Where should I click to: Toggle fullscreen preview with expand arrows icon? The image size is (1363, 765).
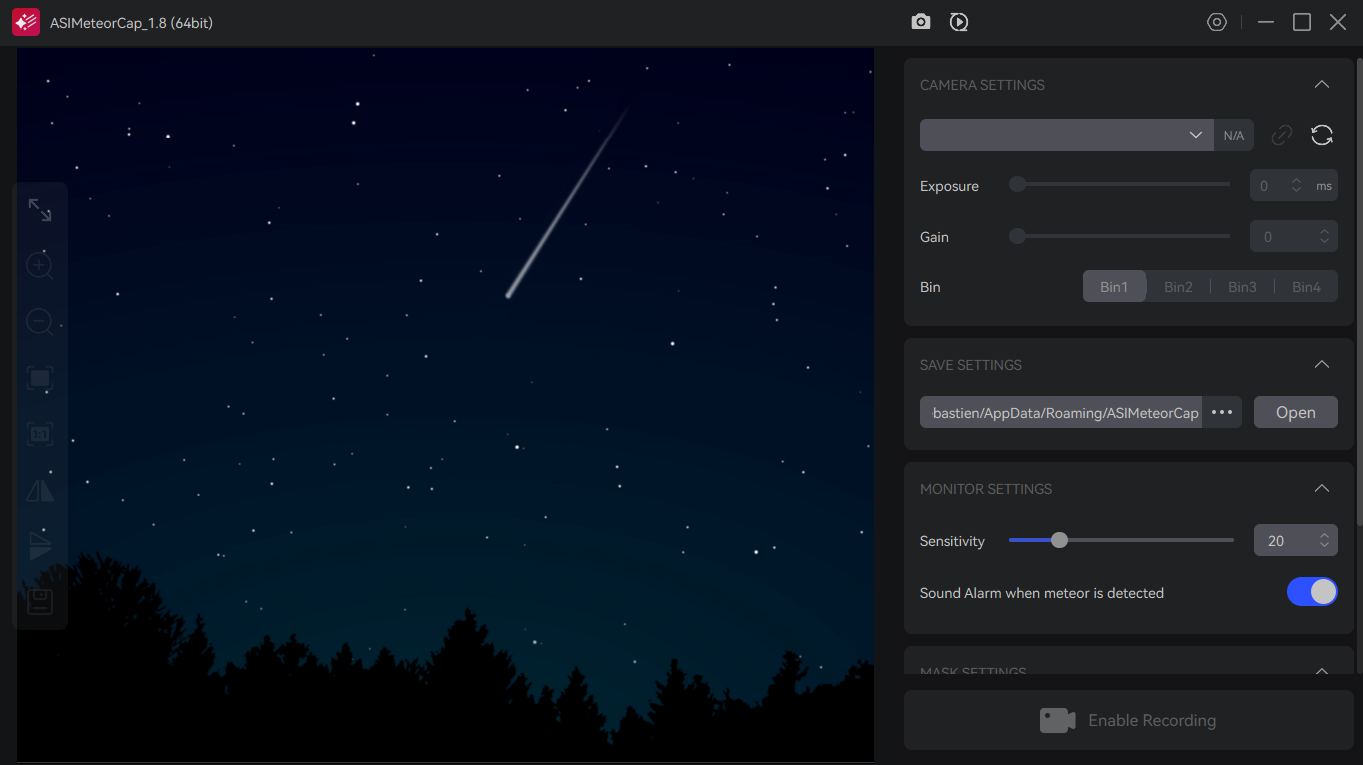(x=40, y=210)
